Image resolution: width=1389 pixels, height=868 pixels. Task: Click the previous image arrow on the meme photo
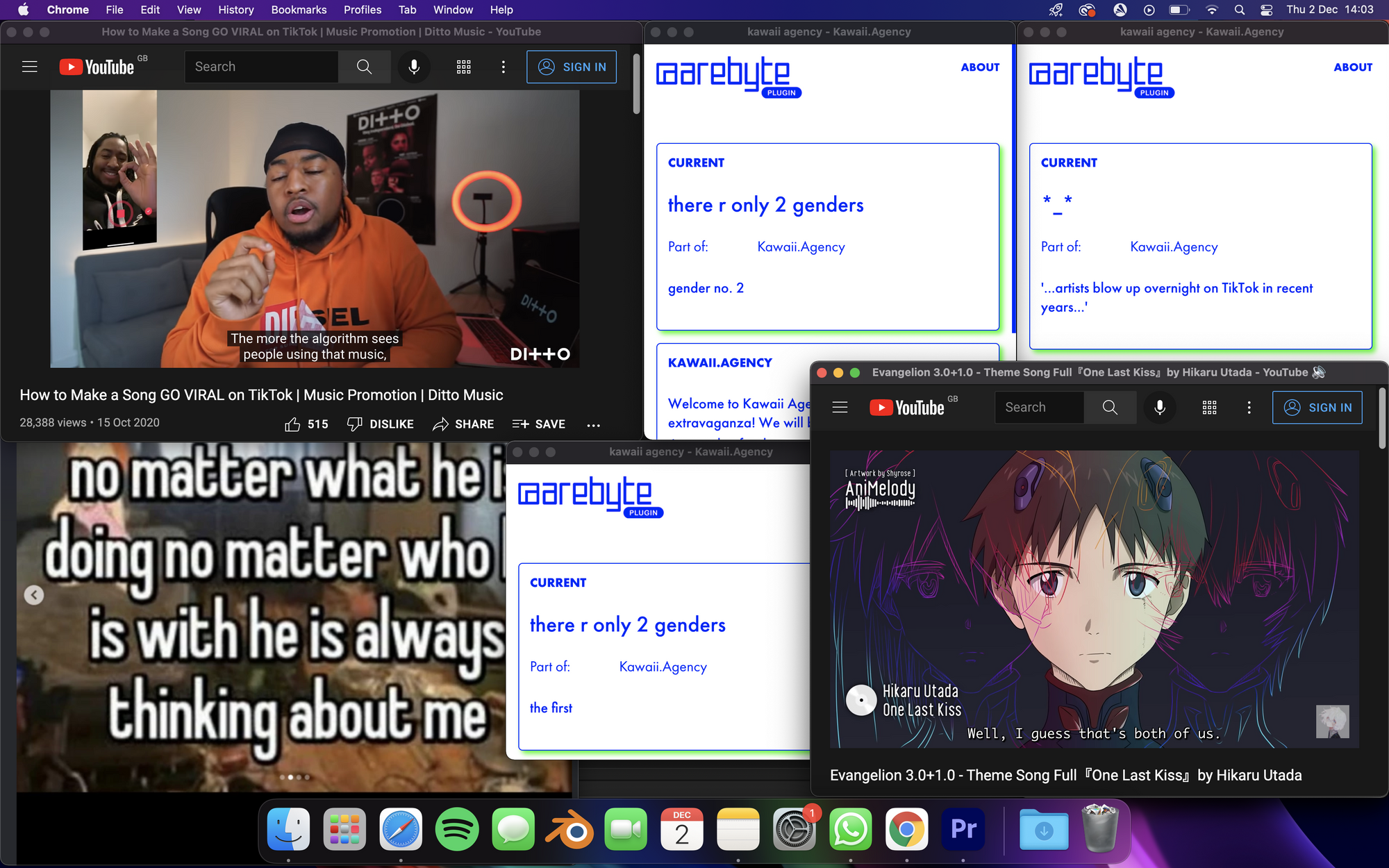coord(34,595)
